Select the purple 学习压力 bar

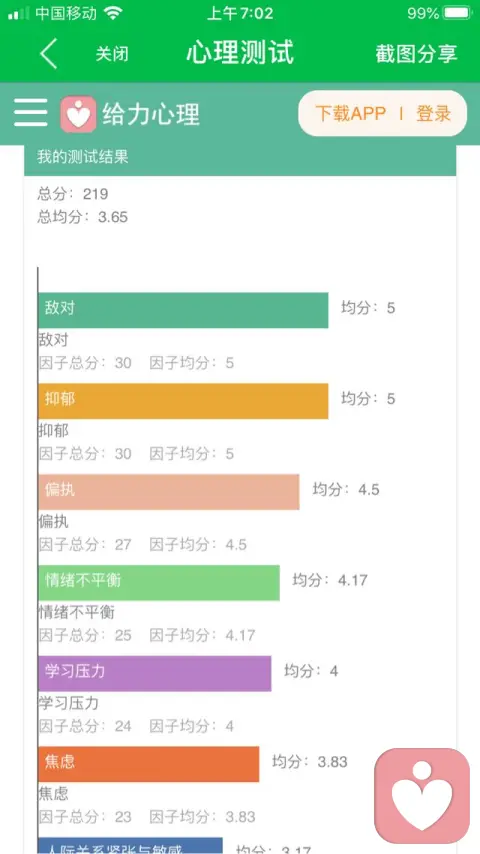[x=155, y=674]
